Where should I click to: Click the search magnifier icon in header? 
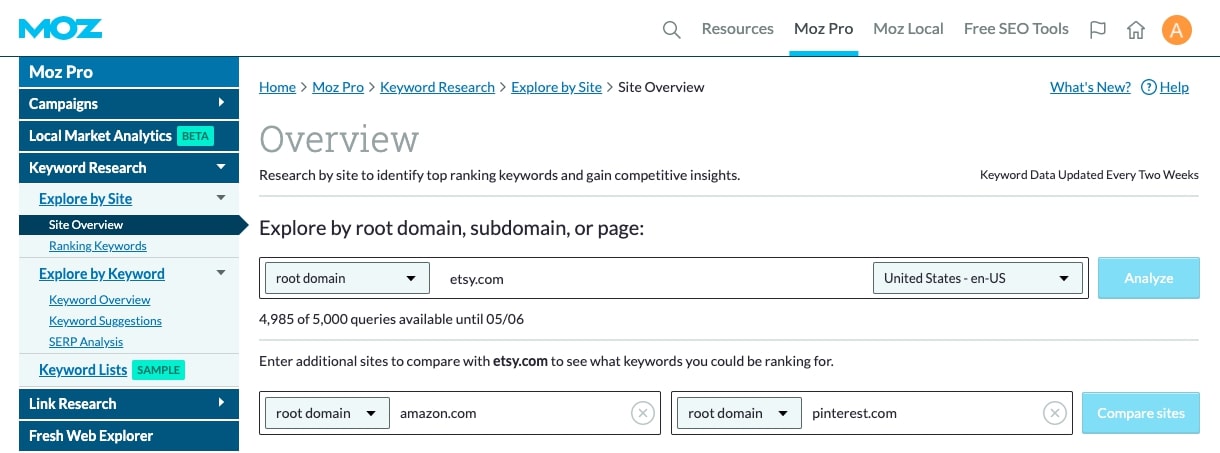(672, 29)
